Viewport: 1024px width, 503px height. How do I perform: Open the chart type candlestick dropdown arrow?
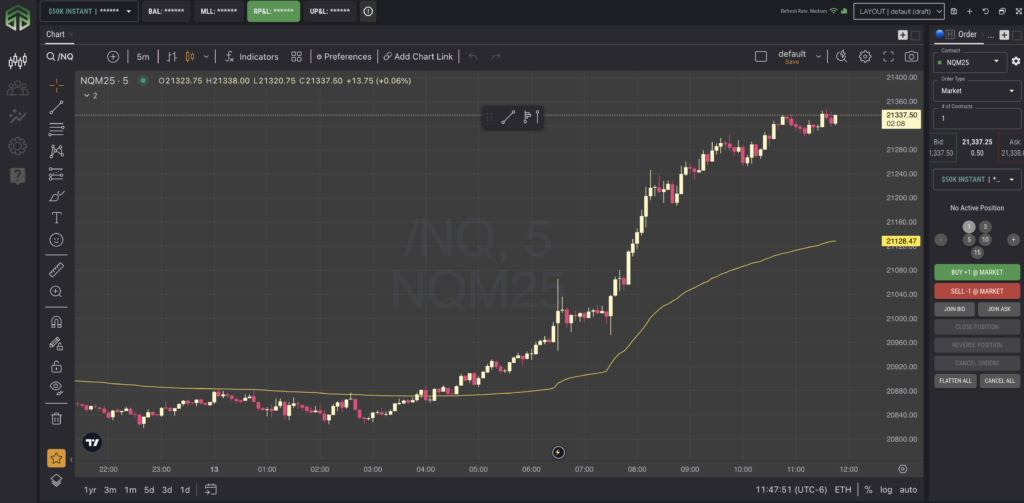(x=206, y=57)
